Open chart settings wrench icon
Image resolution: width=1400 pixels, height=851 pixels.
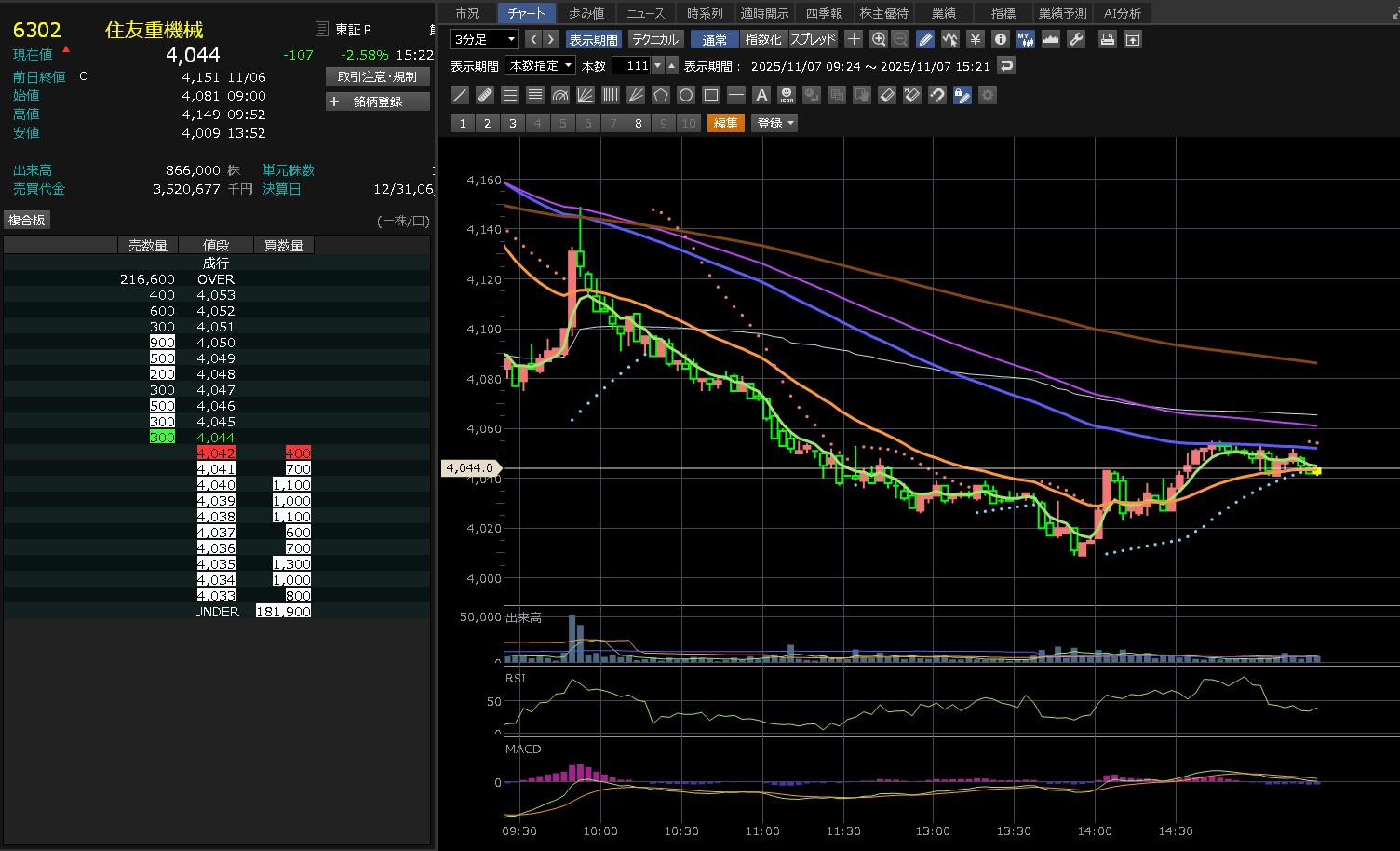coord(1076,39)
